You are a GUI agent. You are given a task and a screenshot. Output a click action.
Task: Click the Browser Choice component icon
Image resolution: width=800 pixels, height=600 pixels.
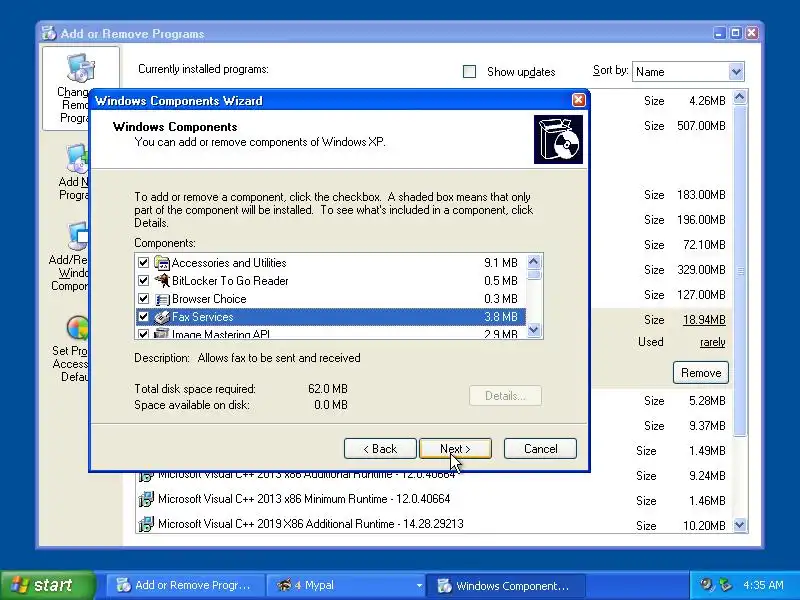[162, 299]
